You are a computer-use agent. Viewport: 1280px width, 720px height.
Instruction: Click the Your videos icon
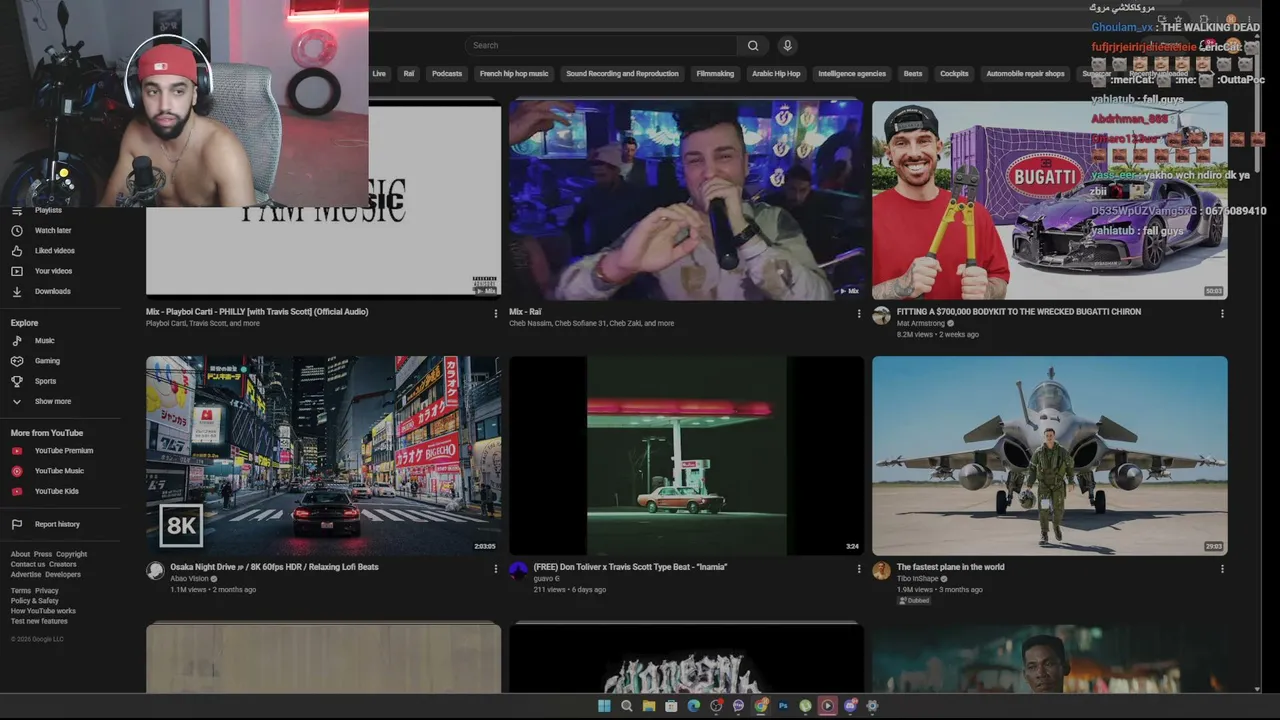point(17,271)
